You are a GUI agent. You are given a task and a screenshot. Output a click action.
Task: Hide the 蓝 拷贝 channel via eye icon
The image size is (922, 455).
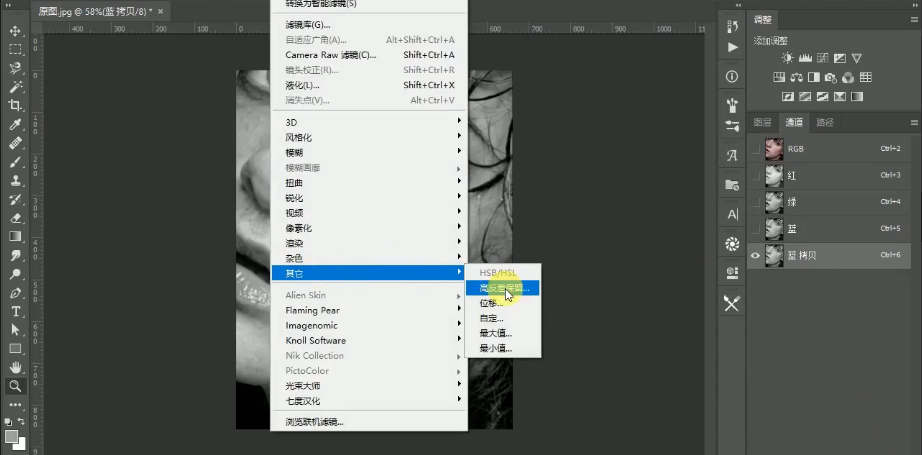coord(756,255)
